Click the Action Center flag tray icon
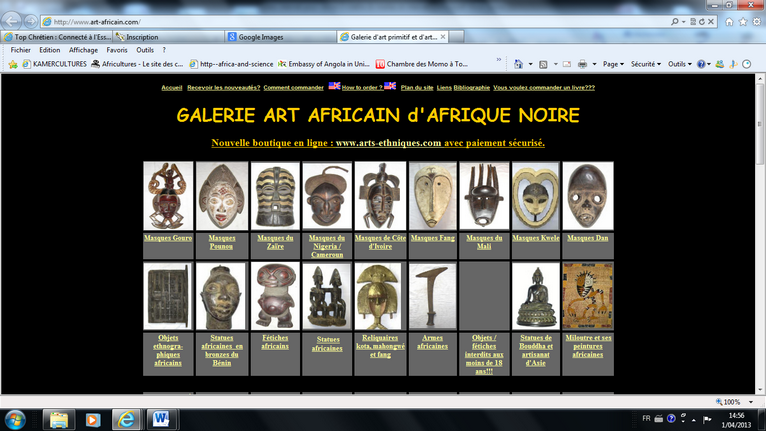766x431 pixels. click(706, 419)
